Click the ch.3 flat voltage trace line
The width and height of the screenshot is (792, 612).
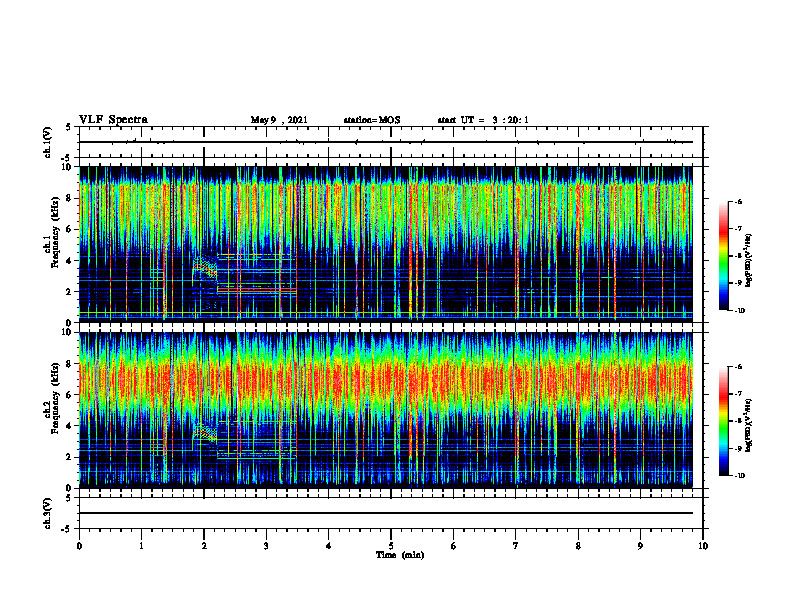tap(386, 513)
